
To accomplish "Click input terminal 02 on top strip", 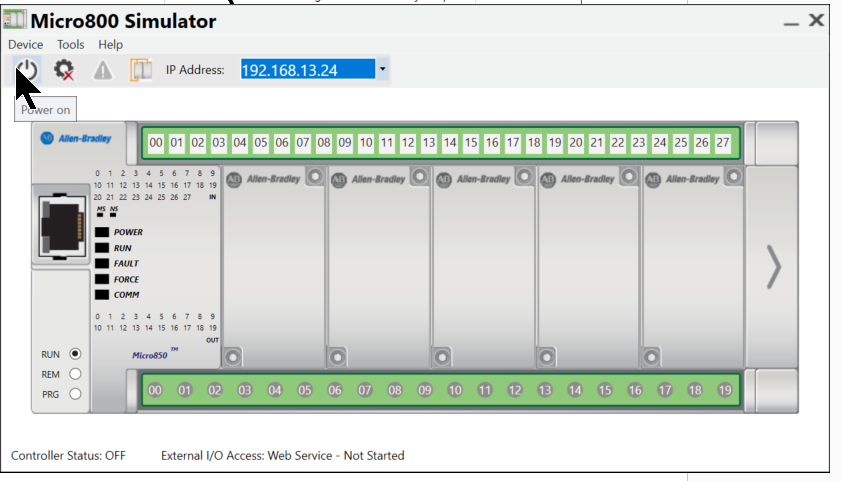I will click(x=197, y=143).
